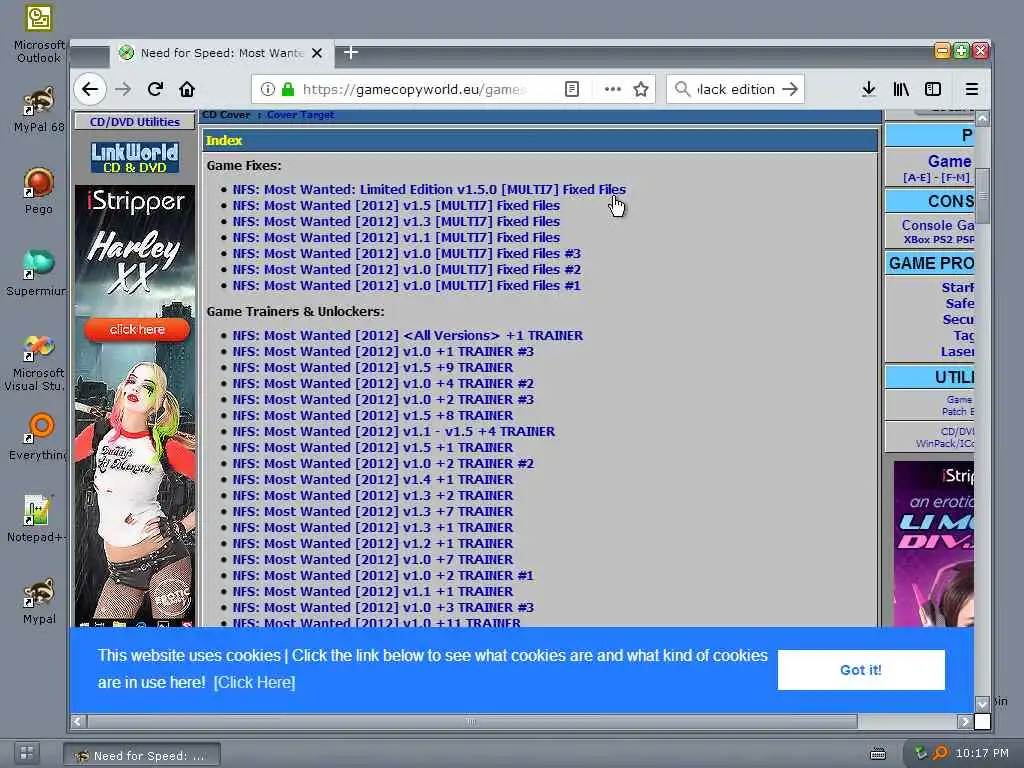Image resolution: width=1024 pixels, height=768 pixels.
Task: Open v1.5 [MULTI7] Fixed Files link
Action: click(x=396, y=206)
